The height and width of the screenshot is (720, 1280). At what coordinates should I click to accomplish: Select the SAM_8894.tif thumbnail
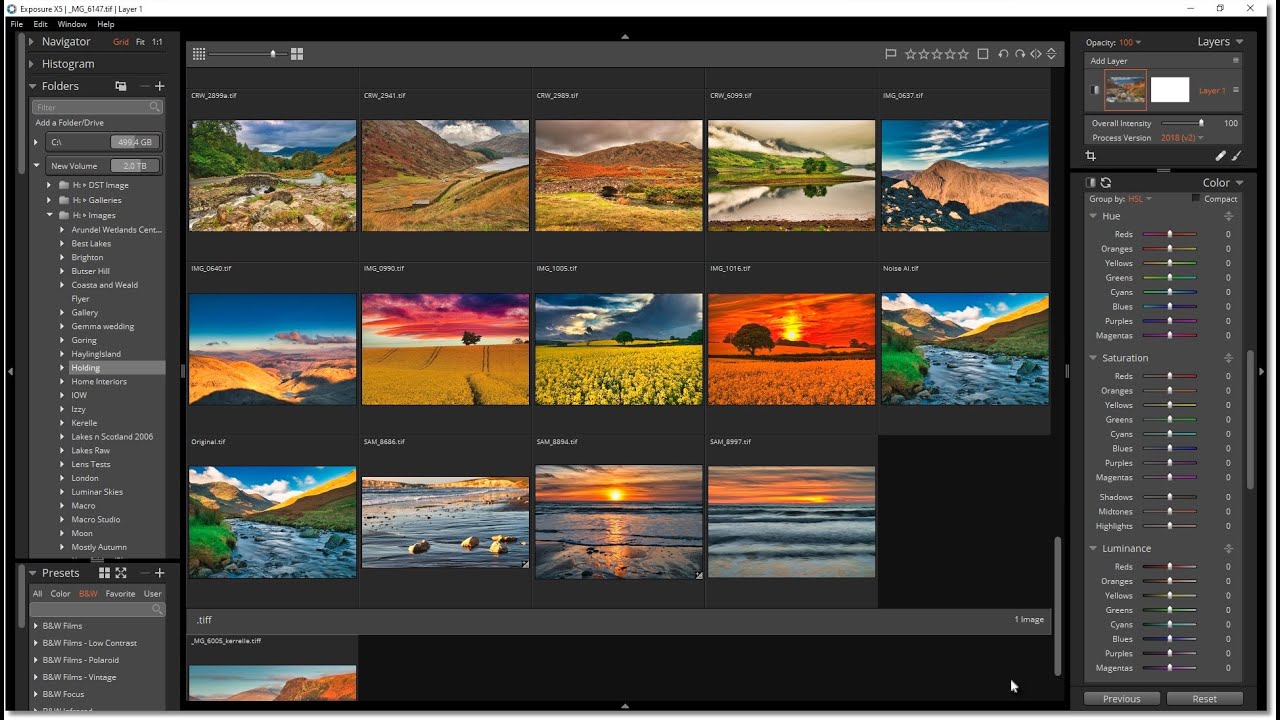[x=619, y=522]
